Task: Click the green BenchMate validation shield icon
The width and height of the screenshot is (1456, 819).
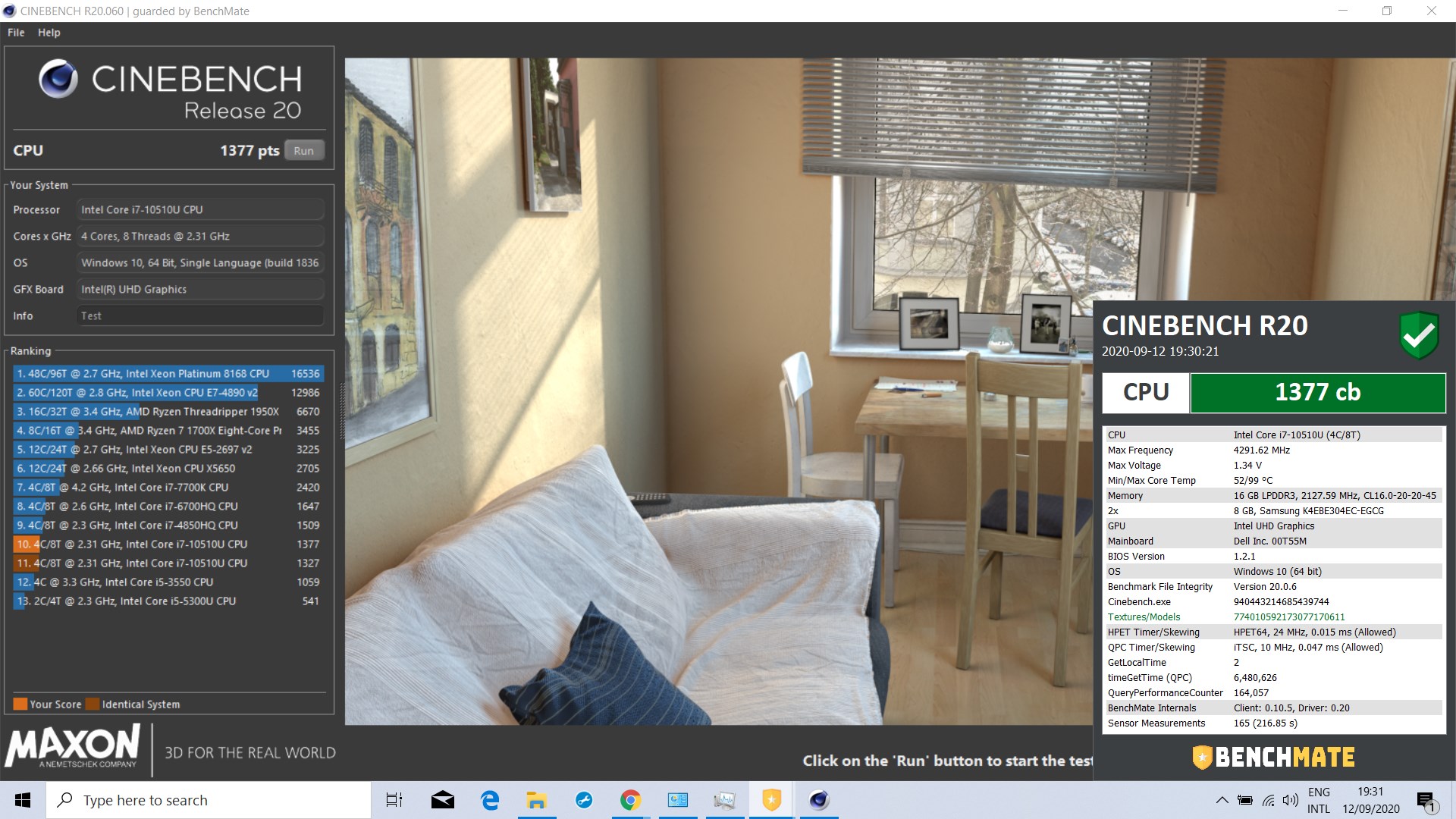Action: click(x=1419, y=334)
